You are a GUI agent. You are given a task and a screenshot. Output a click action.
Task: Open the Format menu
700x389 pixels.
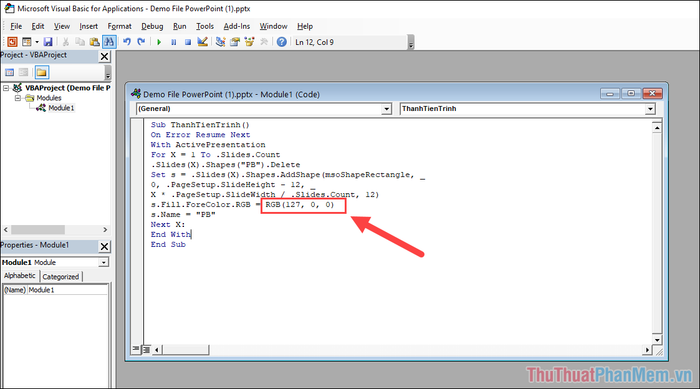pyautogui.click(x=119, y=26)
